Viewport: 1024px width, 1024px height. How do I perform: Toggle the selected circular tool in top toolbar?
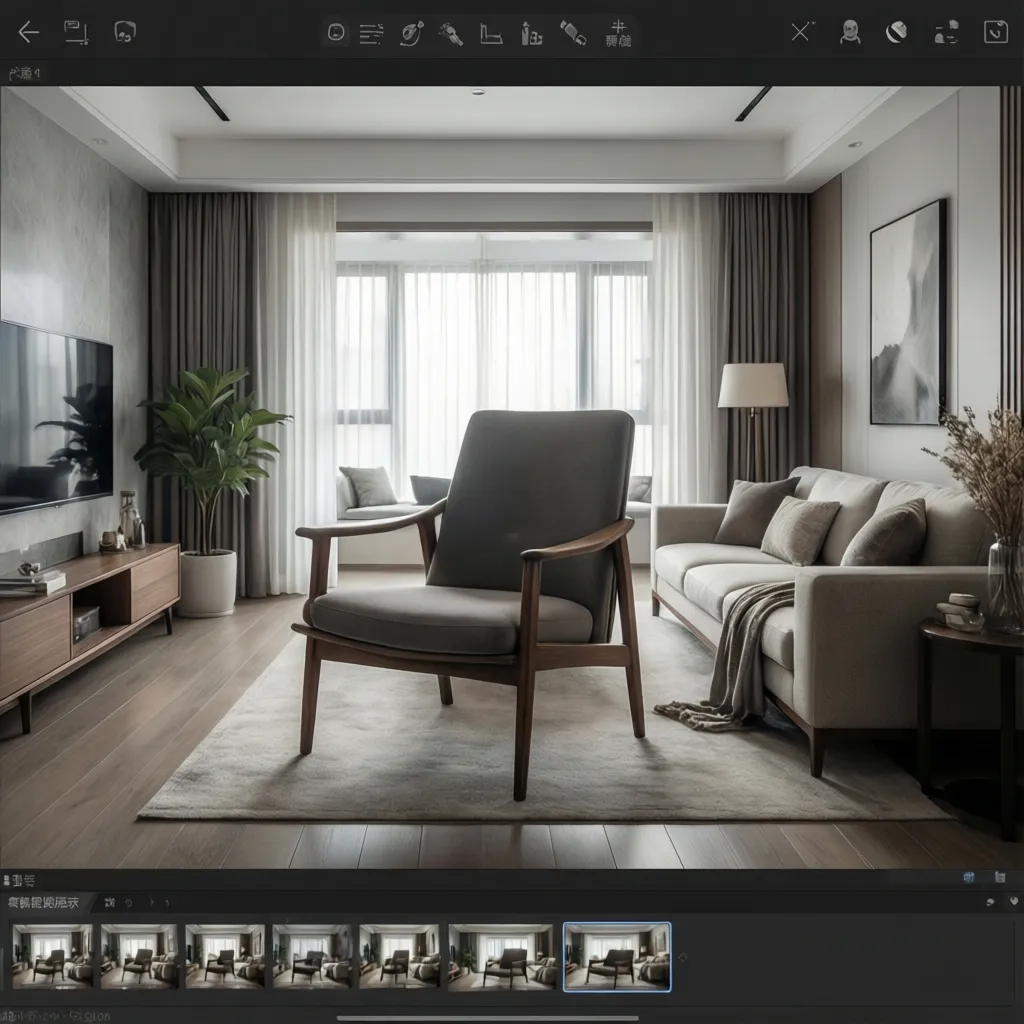336,31
